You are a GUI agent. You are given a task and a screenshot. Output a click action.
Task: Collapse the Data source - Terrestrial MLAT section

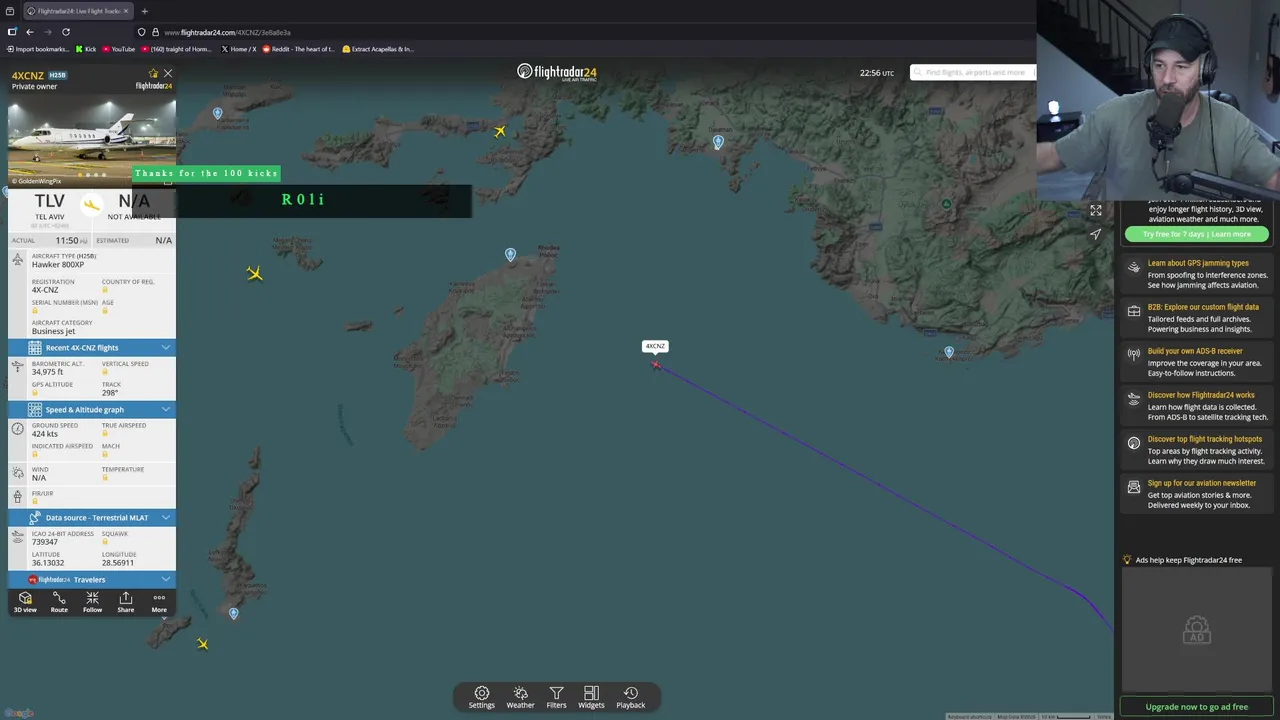[92, 518]
